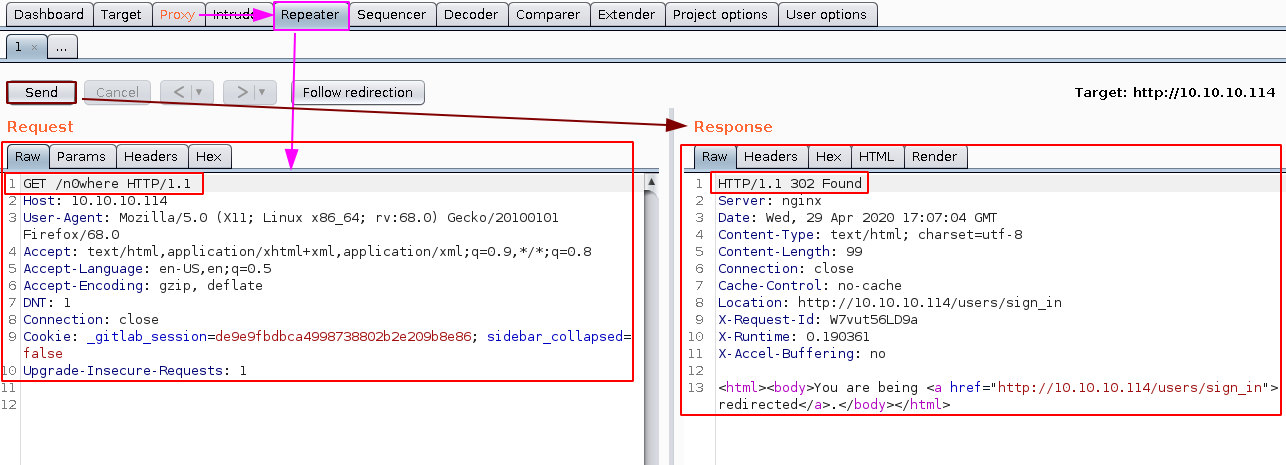The width and height of the screenshot is (1286, 465).
Task: Open the response Render tab
Action: [934, 156]
